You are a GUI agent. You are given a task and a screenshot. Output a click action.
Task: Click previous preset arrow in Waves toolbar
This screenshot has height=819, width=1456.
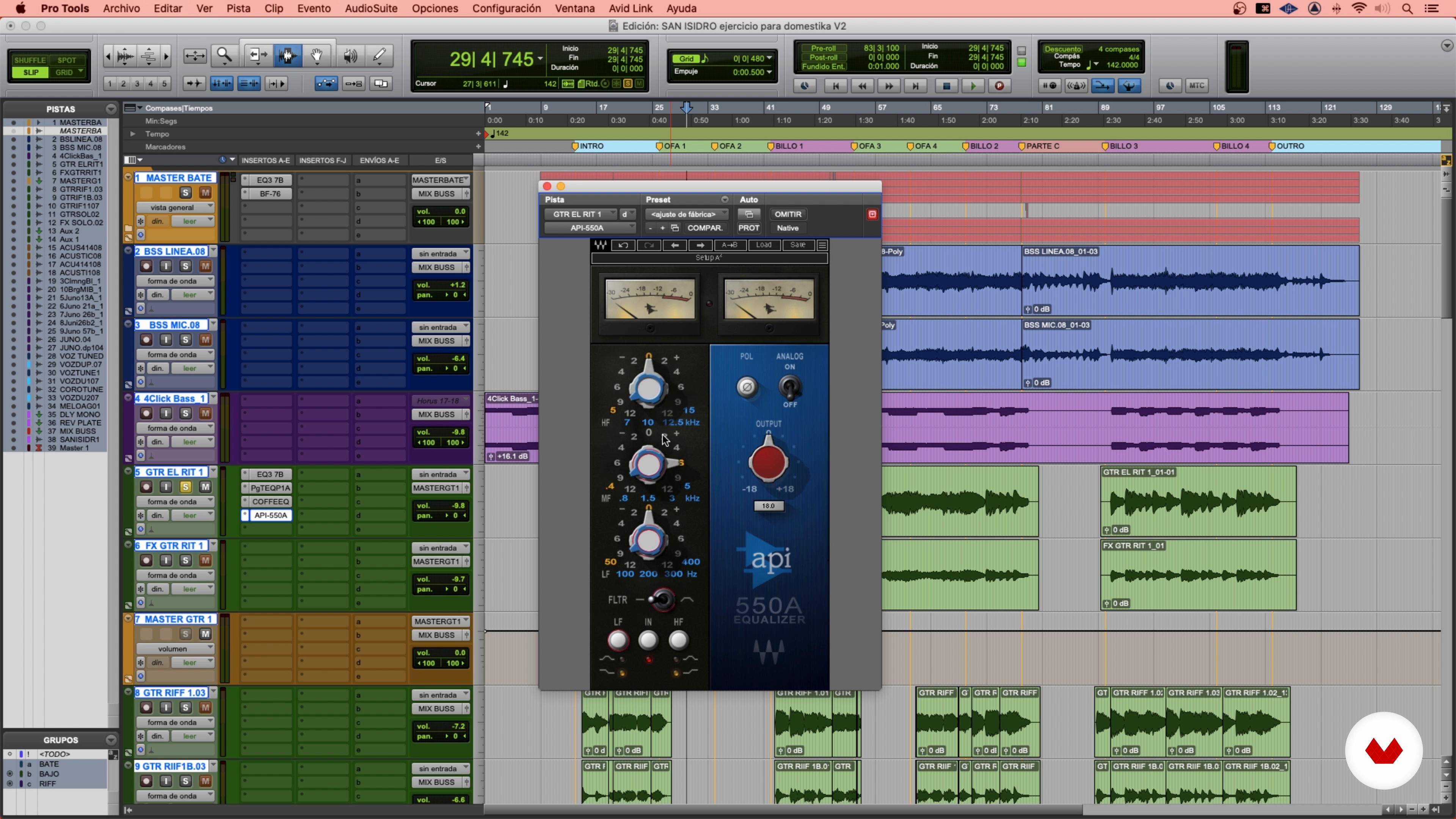tap(675, 245)
